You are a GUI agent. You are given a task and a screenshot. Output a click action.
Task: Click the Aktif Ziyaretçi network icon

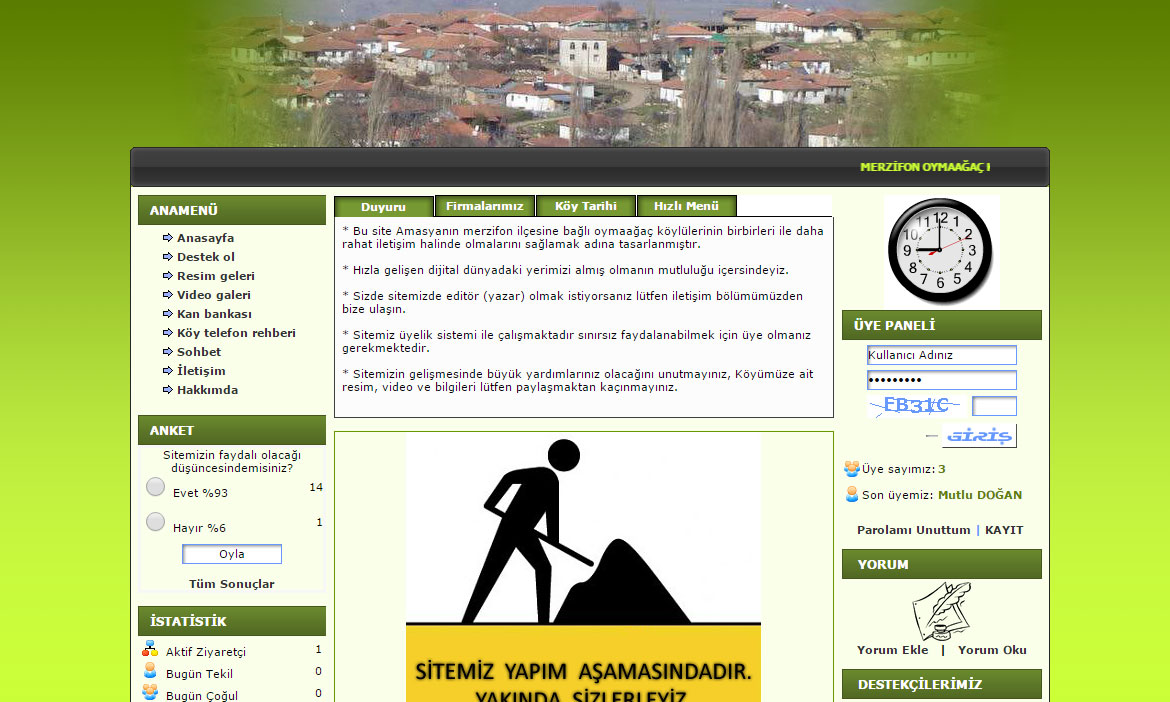pyautogui.click(x=150, y=648)
